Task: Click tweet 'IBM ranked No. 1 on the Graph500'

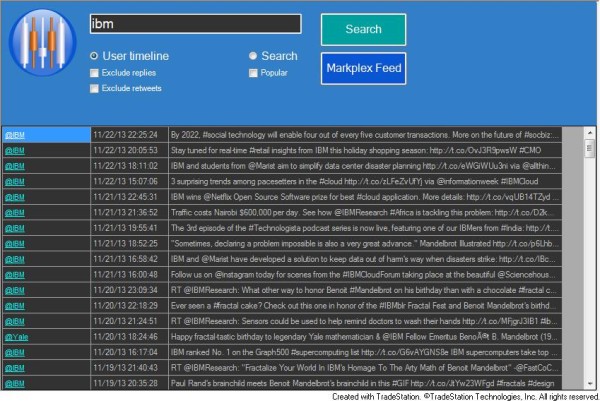Action: [x=365, y=352]
